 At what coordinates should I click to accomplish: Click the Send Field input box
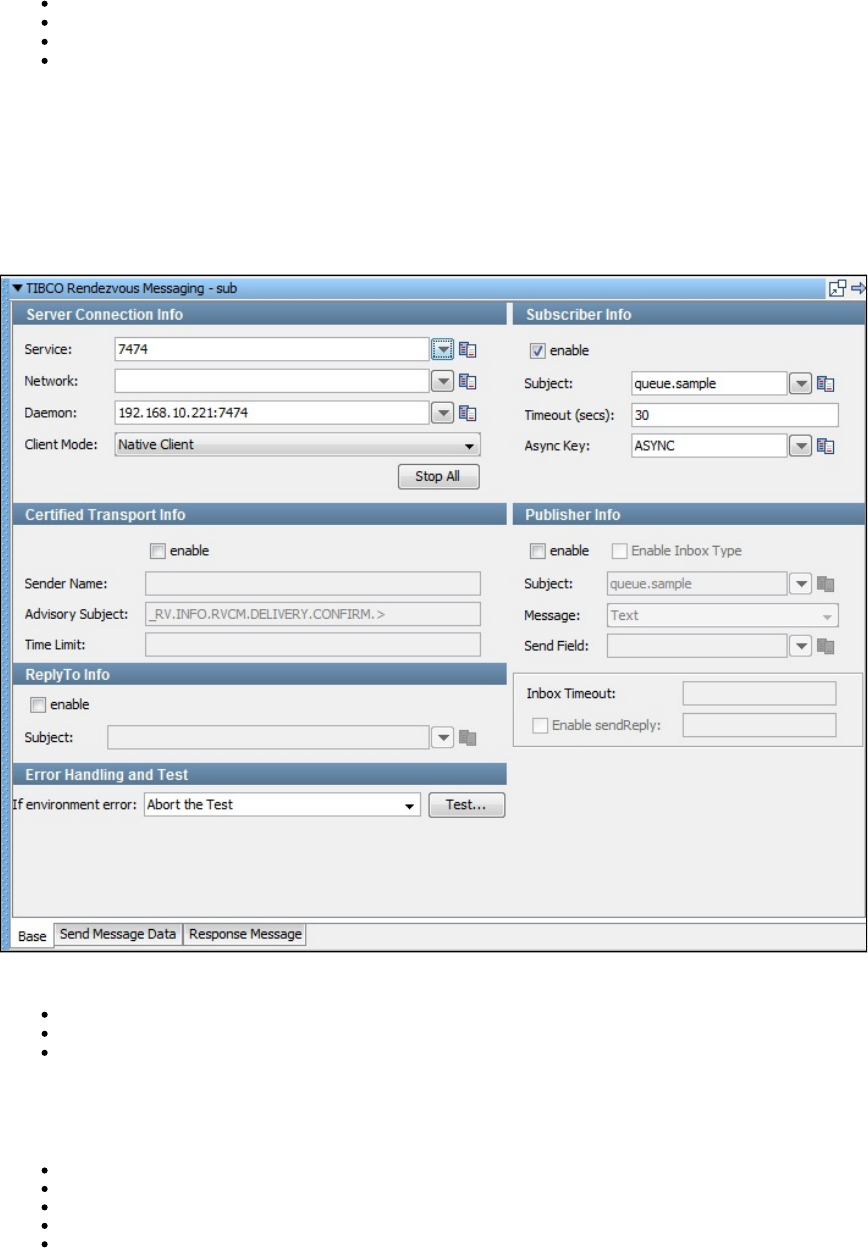click(x=697, y=646)
